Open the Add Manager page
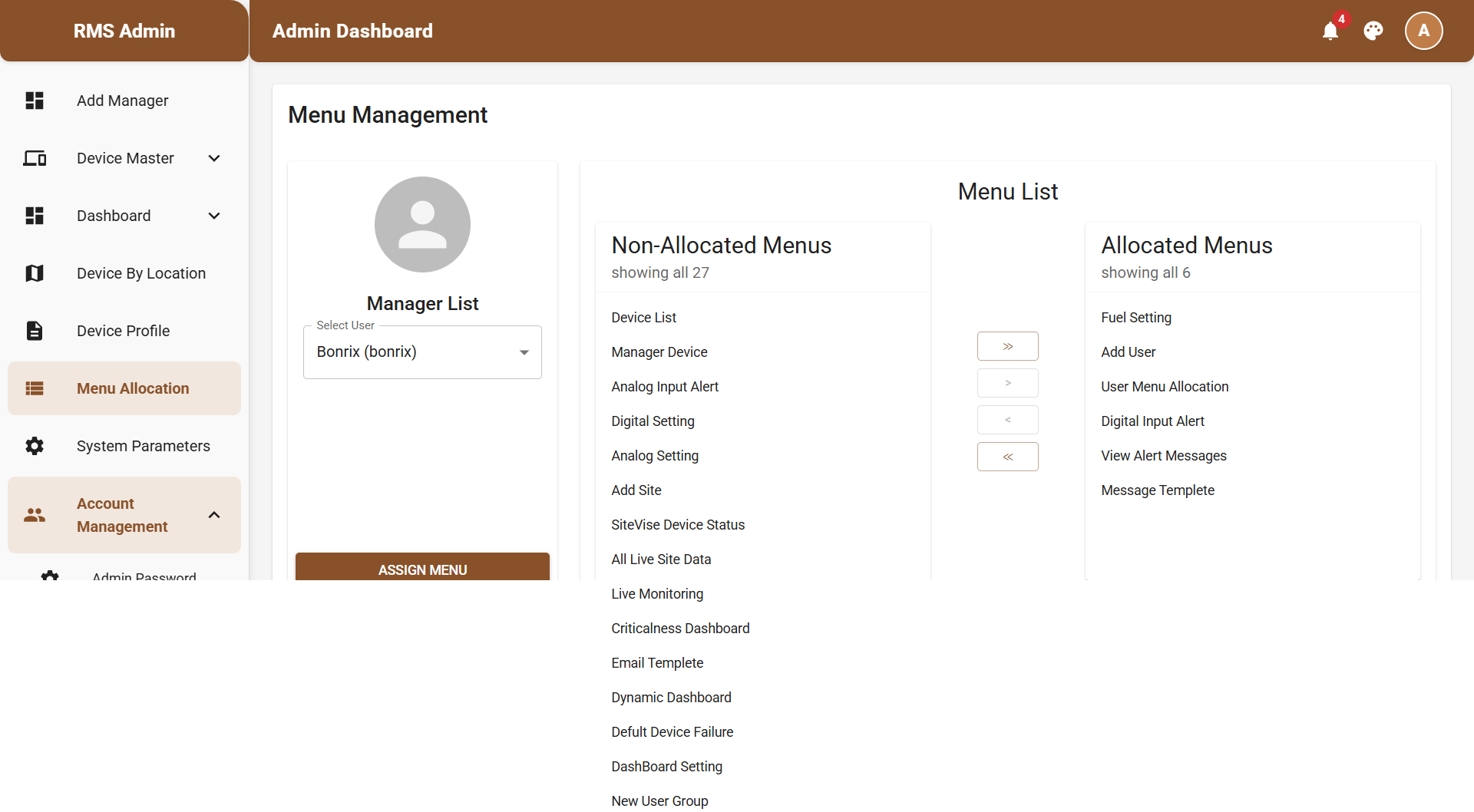 124,101
